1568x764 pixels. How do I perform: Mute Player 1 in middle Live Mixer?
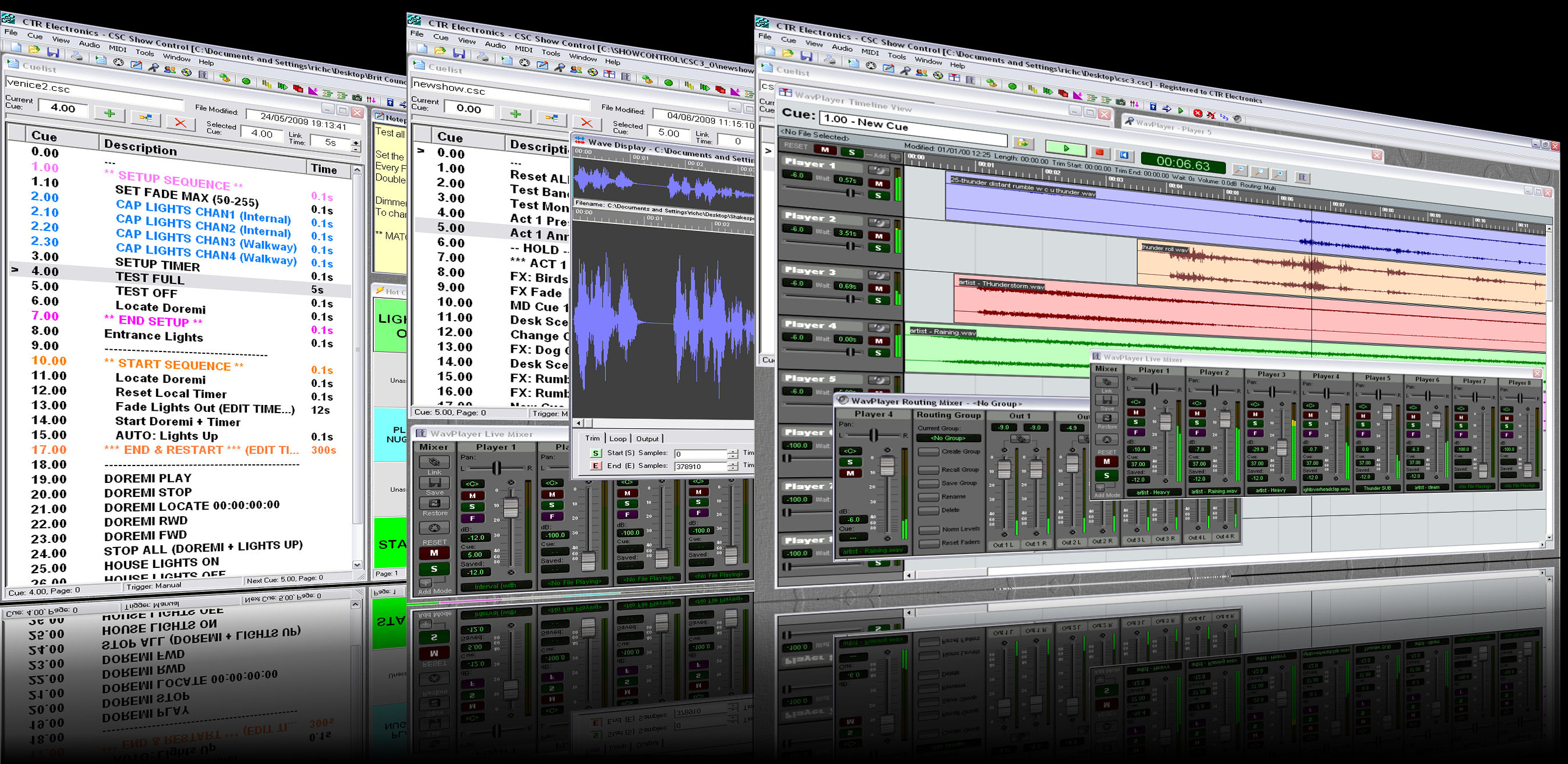point(472,495)
